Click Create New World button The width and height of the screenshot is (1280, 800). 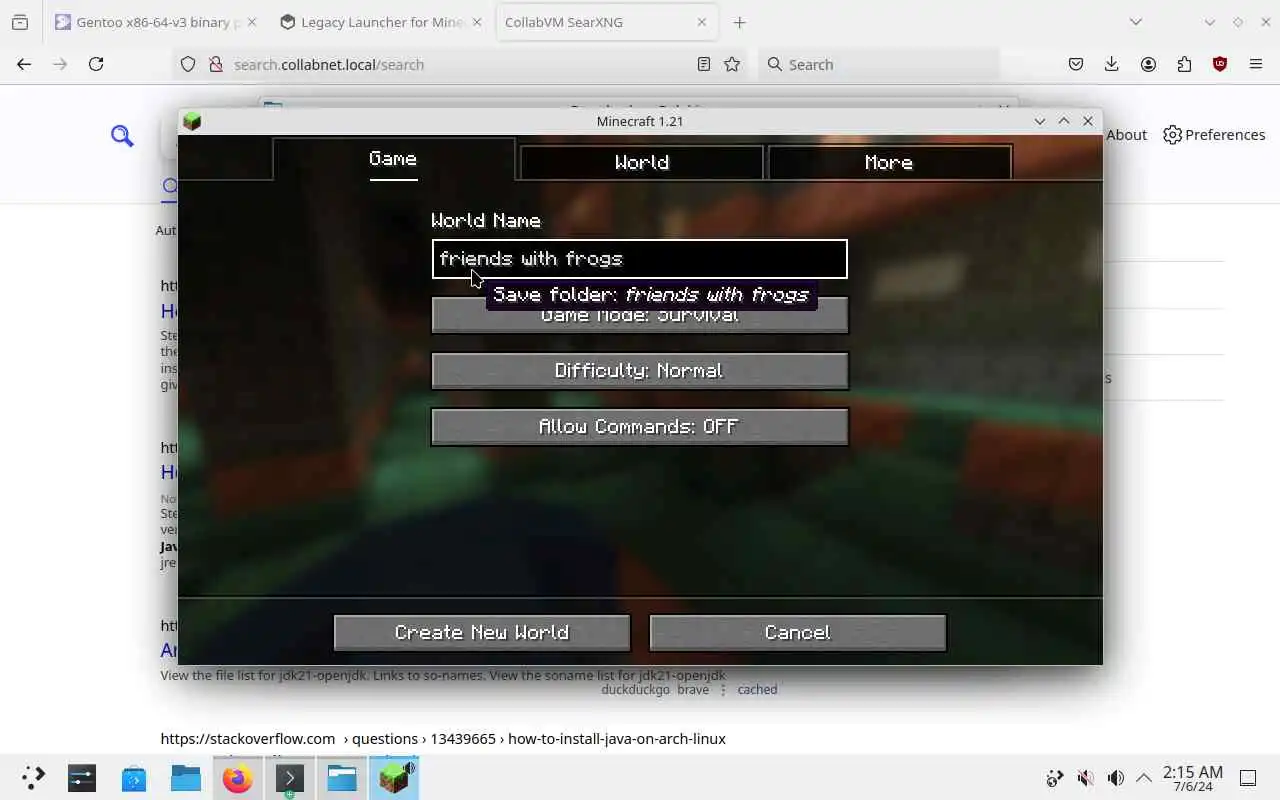(482, 633)
